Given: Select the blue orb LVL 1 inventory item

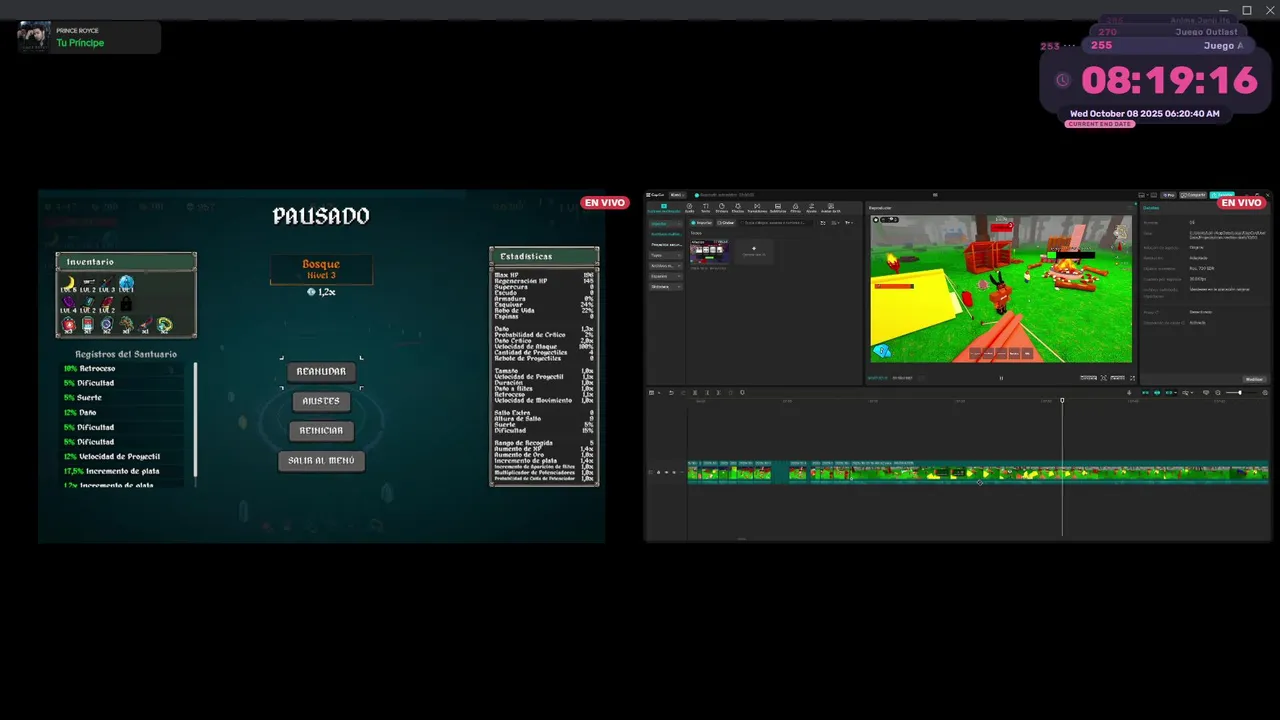Looking at the screenshot, I should coord(126,285).
